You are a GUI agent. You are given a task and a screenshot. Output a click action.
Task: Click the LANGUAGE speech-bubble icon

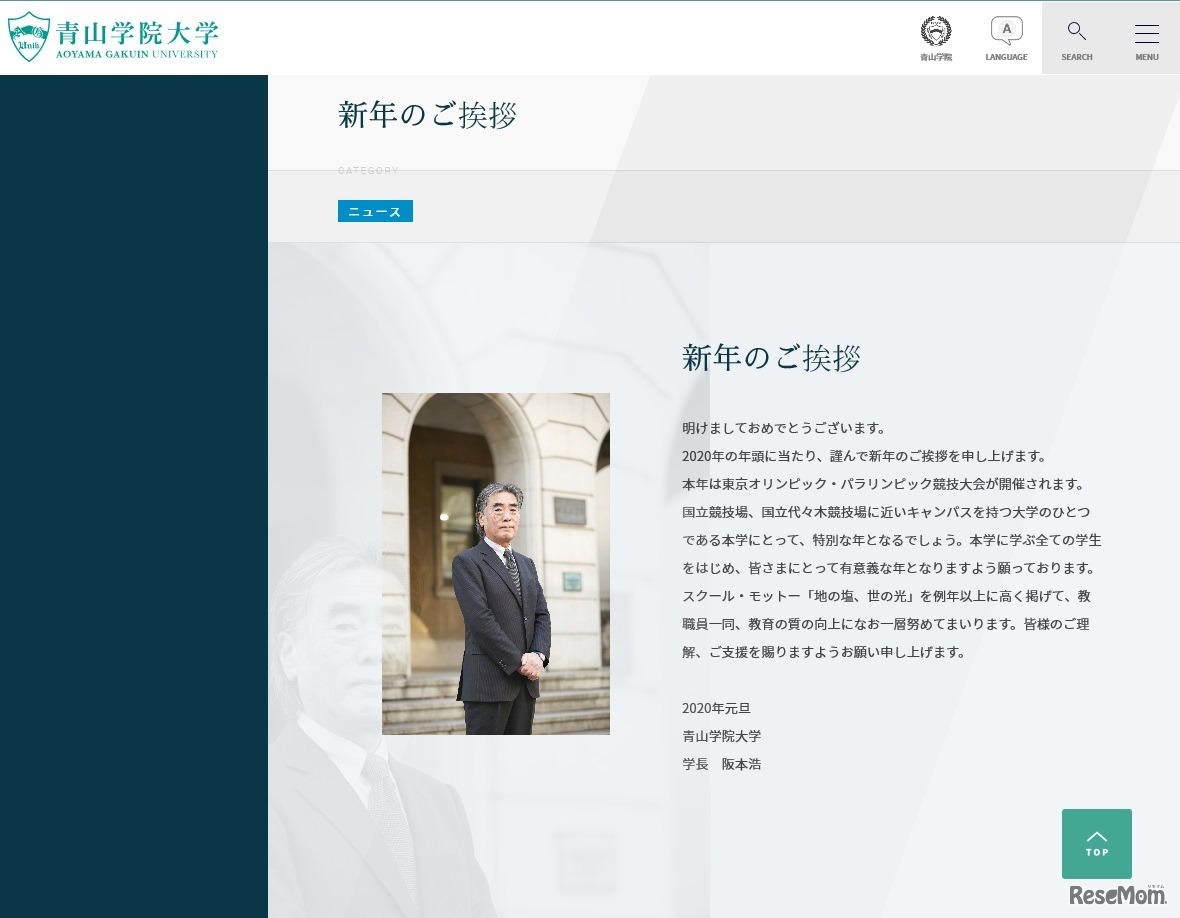coord(1006,29)
